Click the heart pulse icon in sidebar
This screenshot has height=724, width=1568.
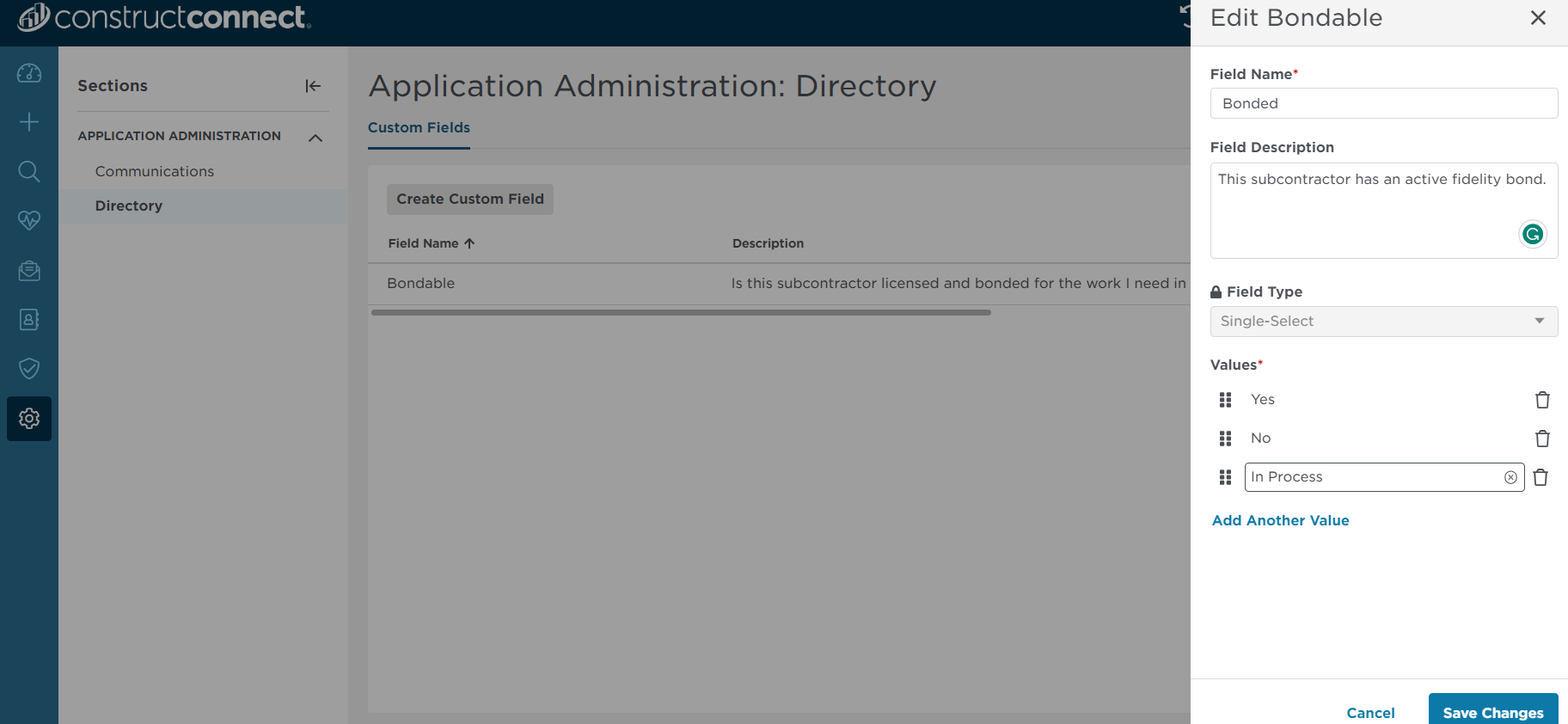(x=29, y=220)
